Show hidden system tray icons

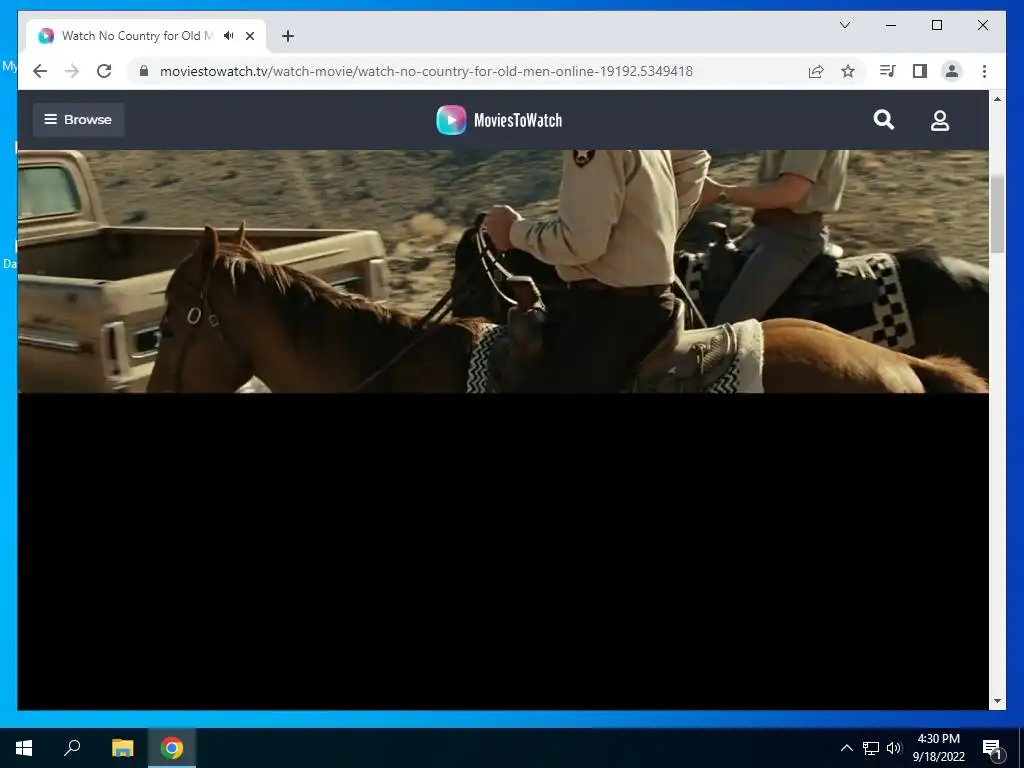pos(846,748)
